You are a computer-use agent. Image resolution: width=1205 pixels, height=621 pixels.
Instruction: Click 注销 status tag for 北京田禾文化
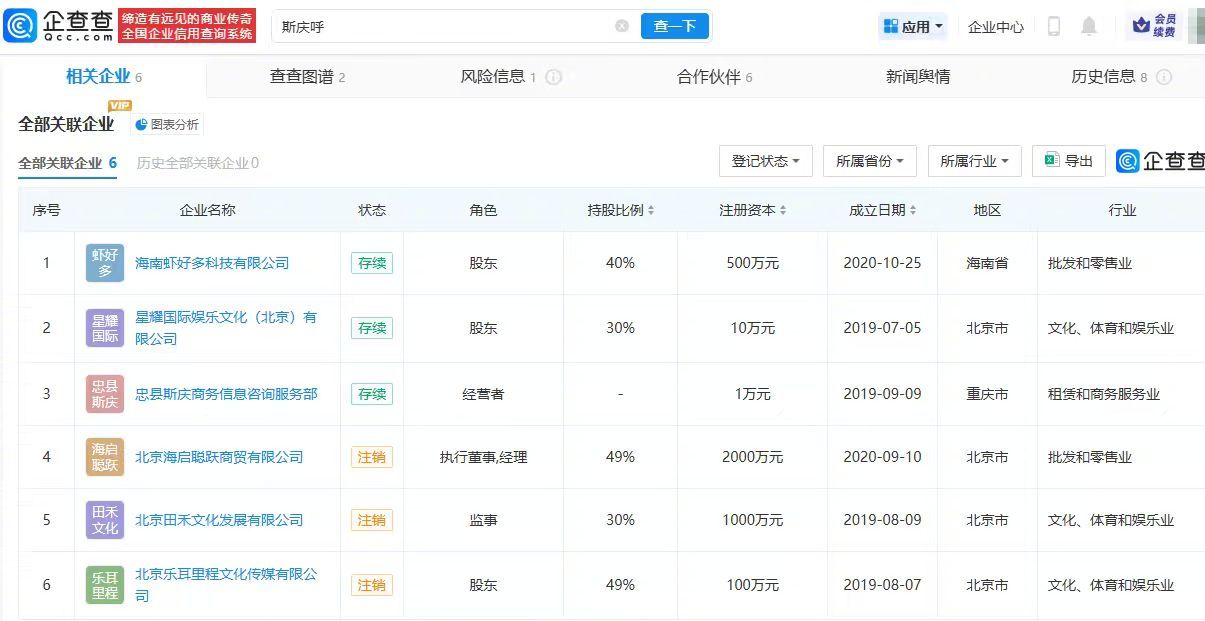coord(372,520)
